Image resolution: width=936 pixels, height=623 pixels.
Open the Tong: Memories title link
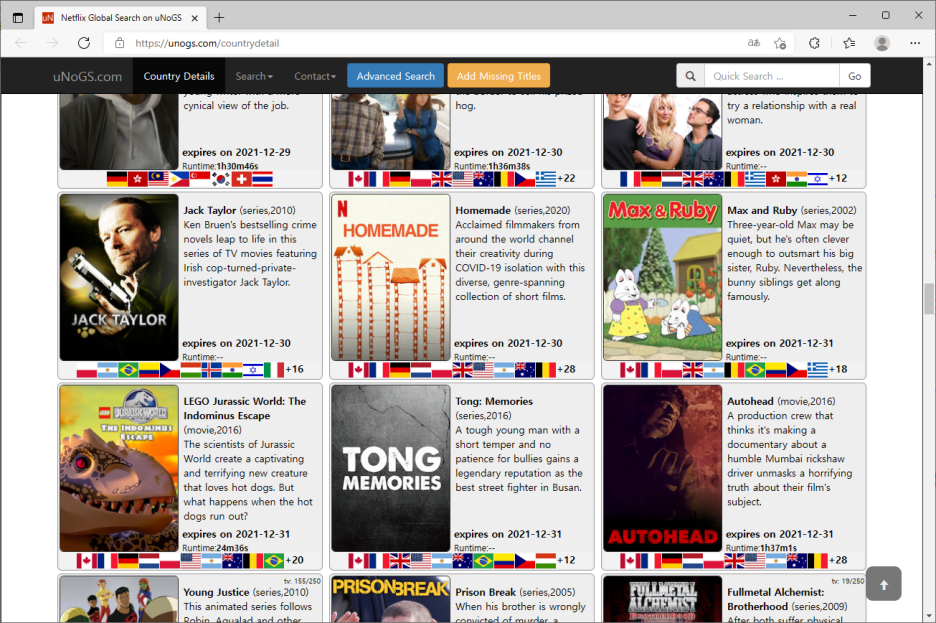tap(494, 401)
